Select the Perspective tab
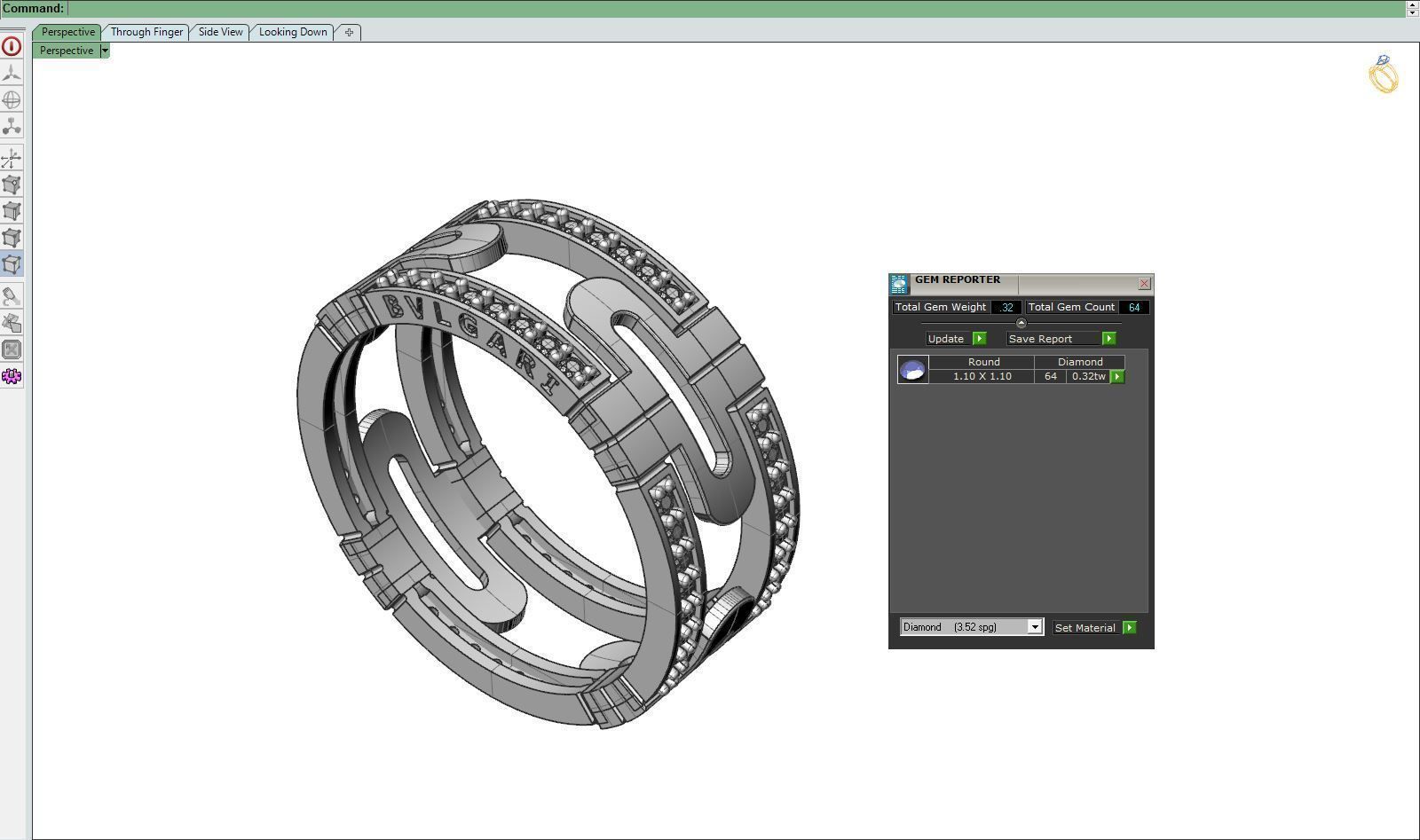The width and height of the screenshot is (1420, 840). (67, 32)
